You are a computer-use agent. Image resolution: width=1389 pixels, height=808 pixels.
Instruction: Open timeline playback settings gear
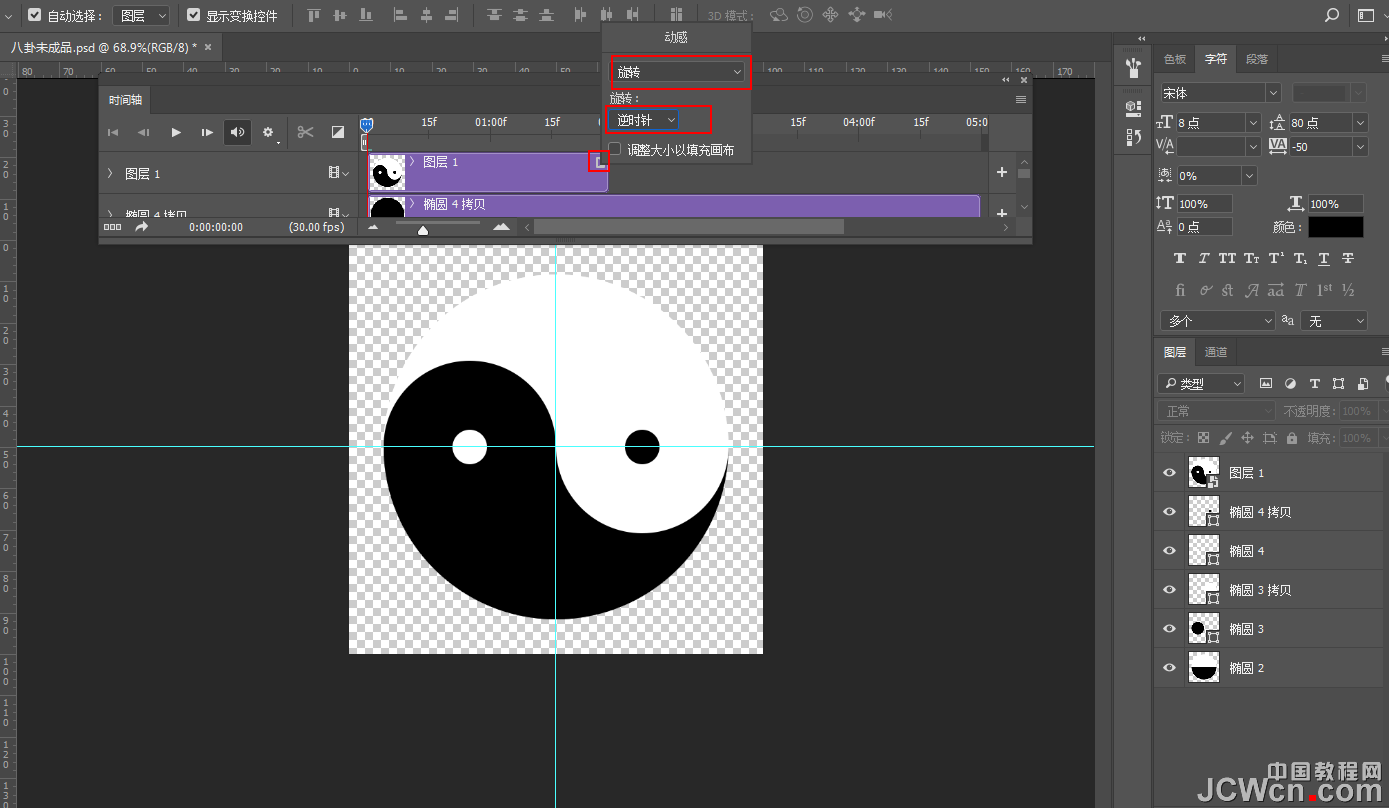[x=268, y=132]
